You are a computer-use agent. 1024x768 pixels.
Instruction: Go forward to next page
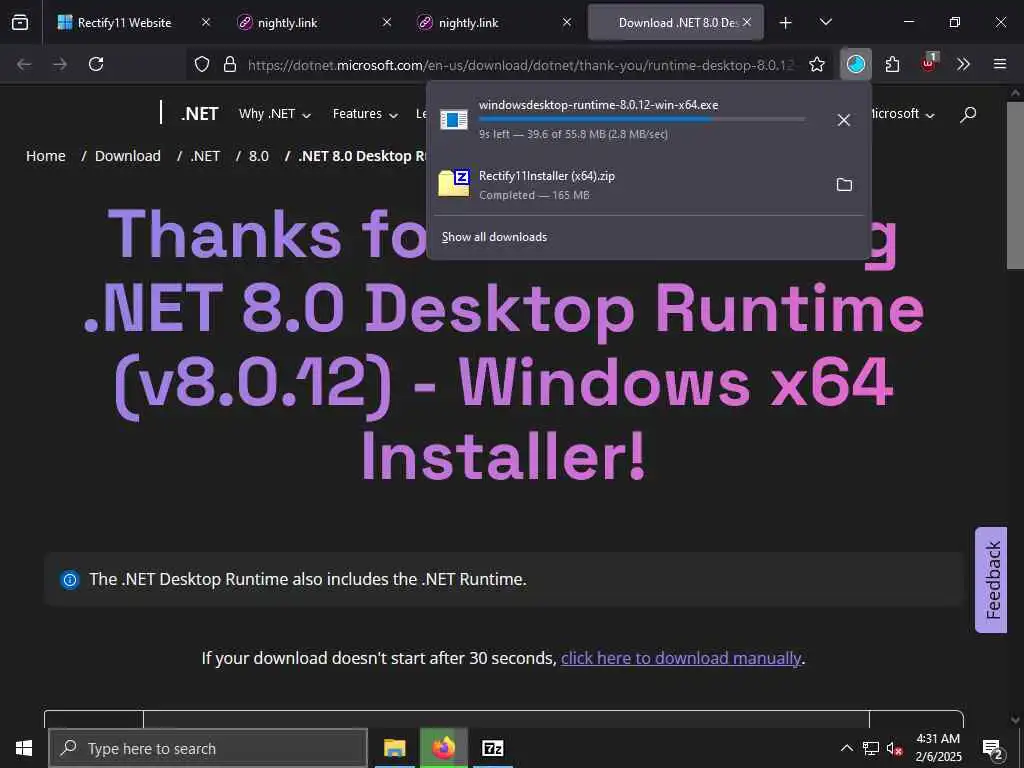pyautogui.click(x=60, y=64)
